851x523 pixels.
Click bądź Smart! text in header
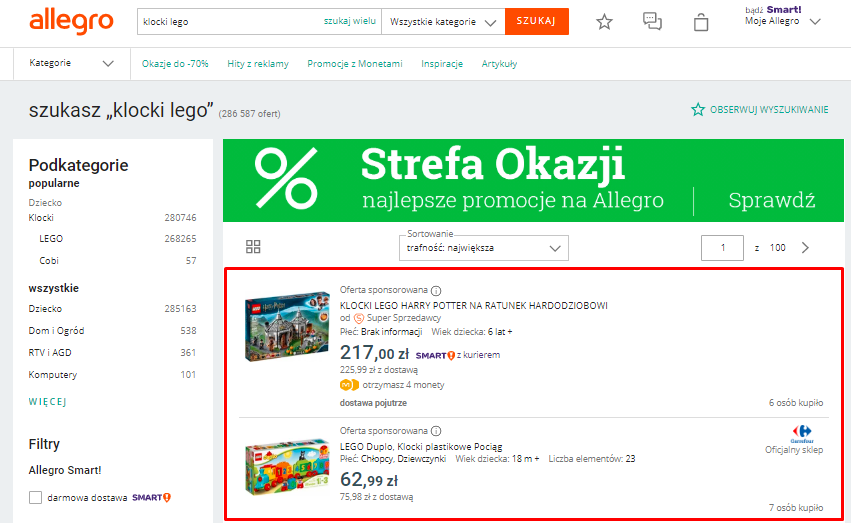(x=773, y=10)
